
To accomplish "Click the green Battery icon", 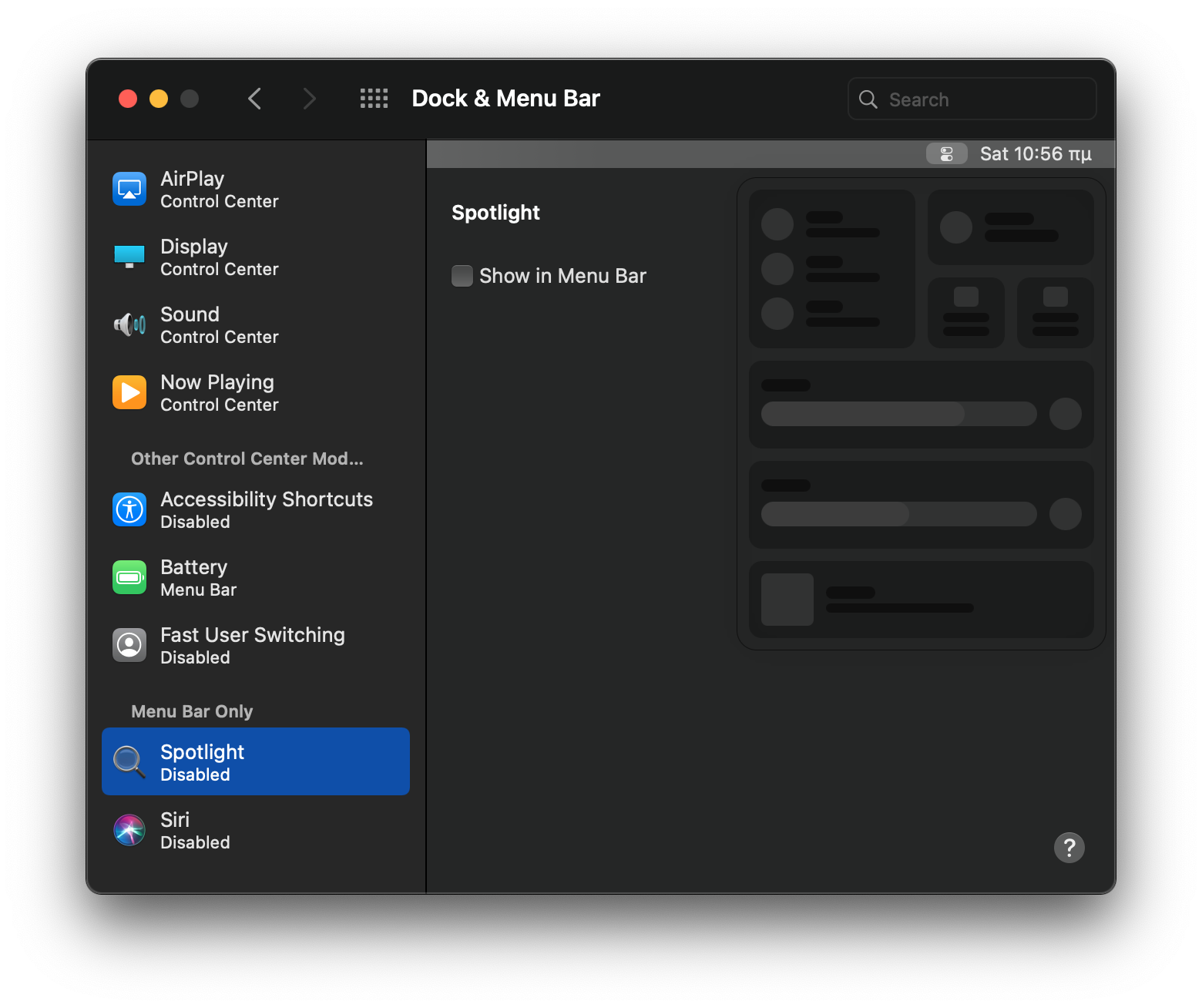I will [129, 577].
